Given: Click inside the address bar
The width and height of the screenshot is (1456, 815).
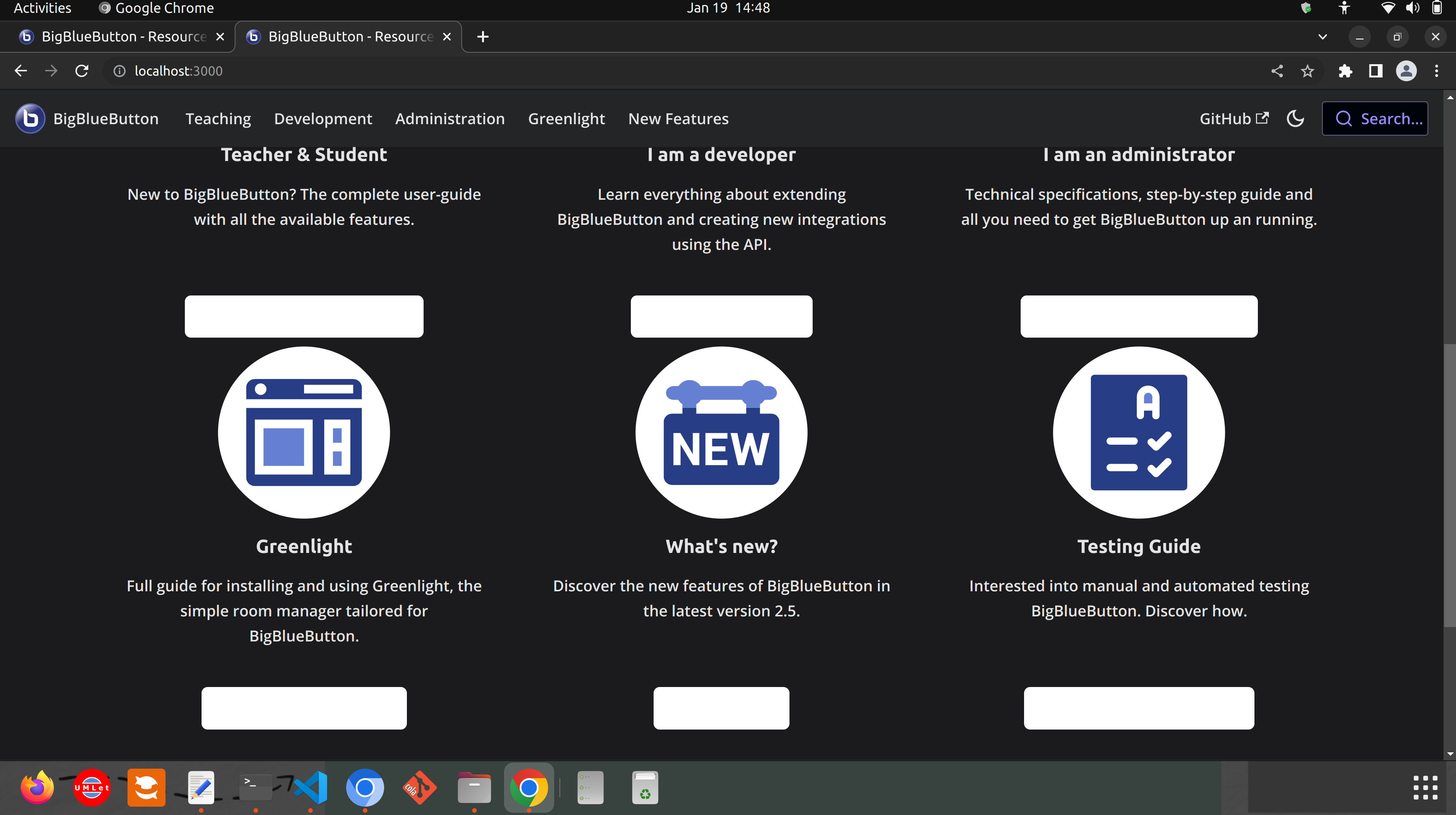Looking at the screenshot, I should click(x=396, y=71).
